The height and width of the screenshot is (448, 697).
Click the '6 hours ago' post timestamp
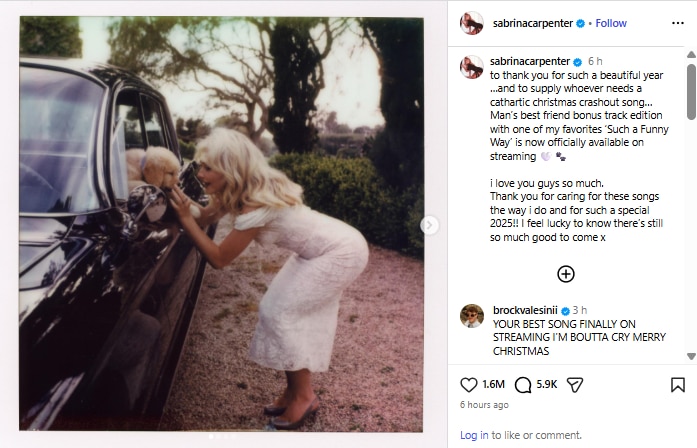tap(484, 405)
